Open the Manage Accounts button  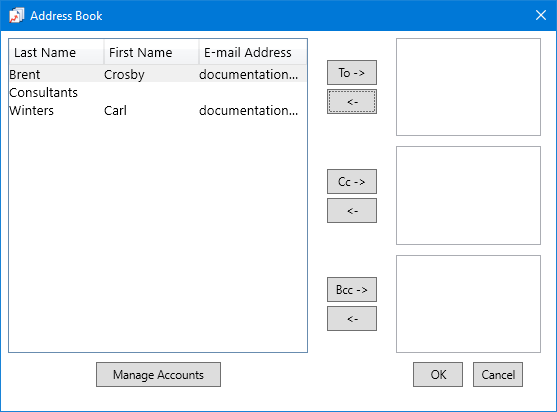coord(158,375)
